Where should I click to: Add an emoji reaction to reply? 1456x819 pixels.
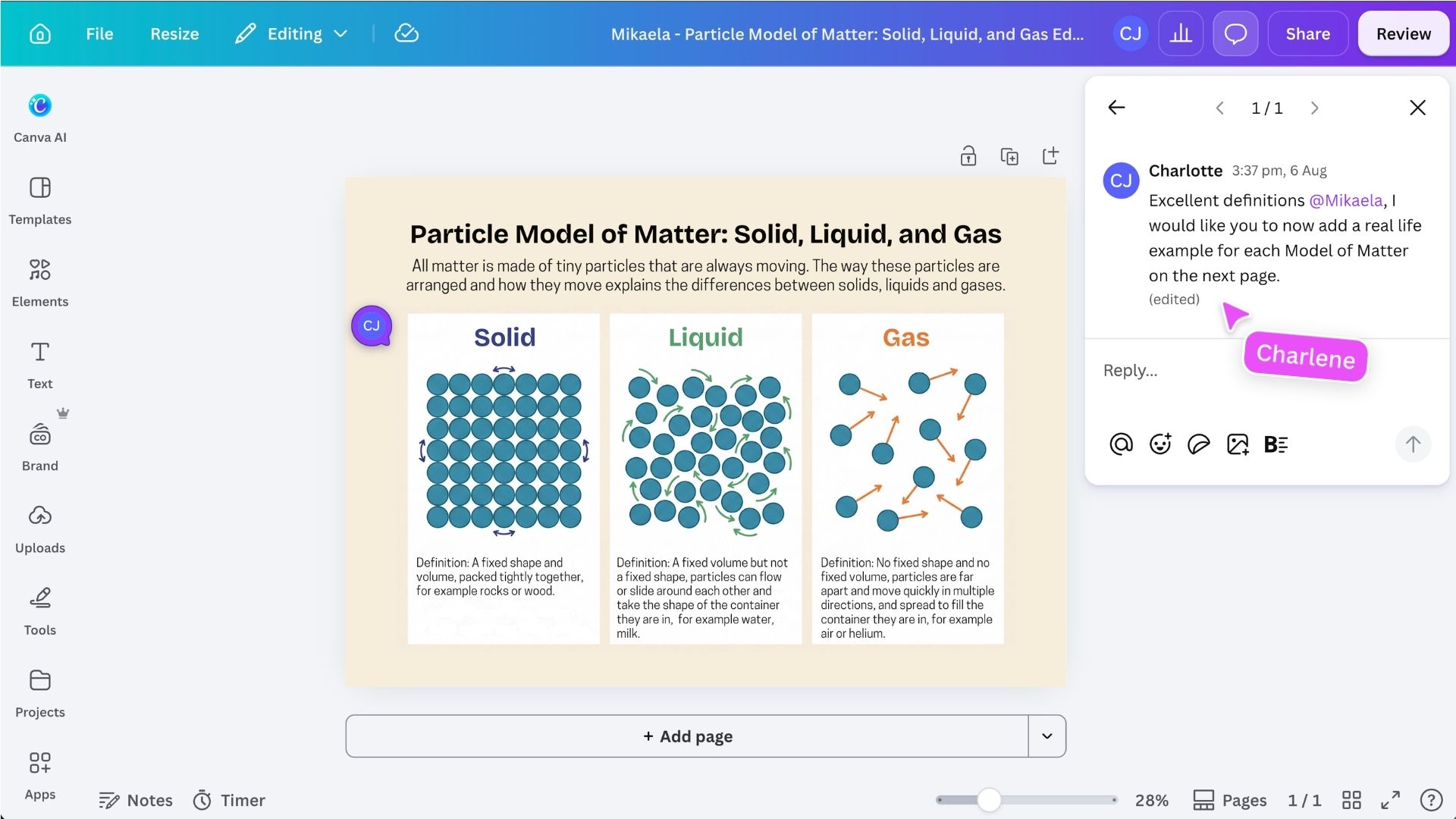click(1160, 444)
